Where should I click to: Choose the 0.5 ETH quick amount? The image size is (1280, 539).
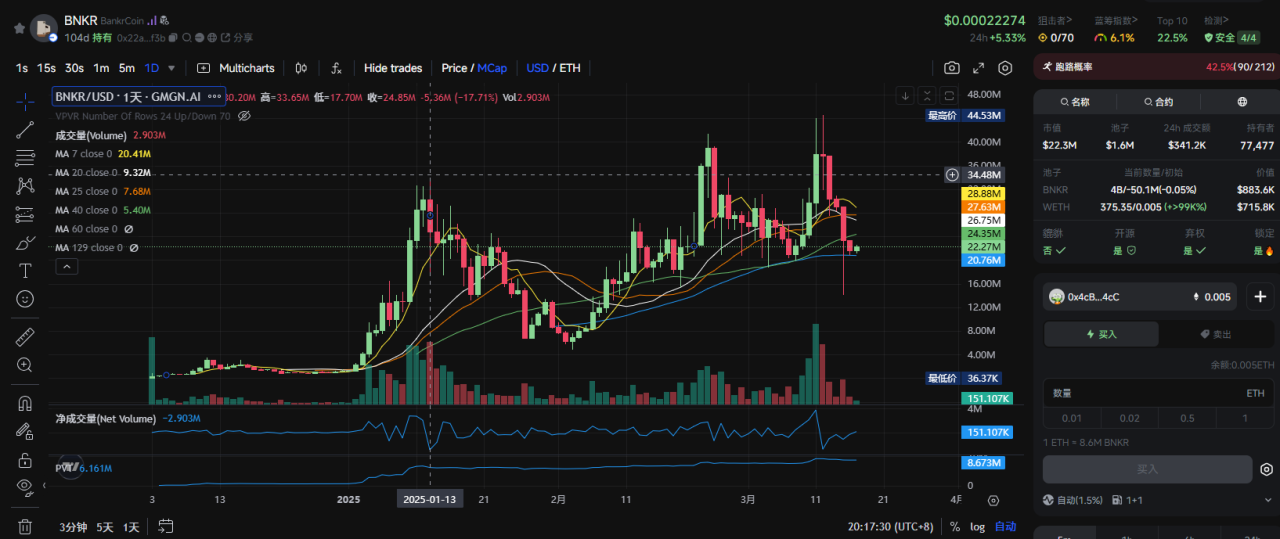click(1187, 418)
